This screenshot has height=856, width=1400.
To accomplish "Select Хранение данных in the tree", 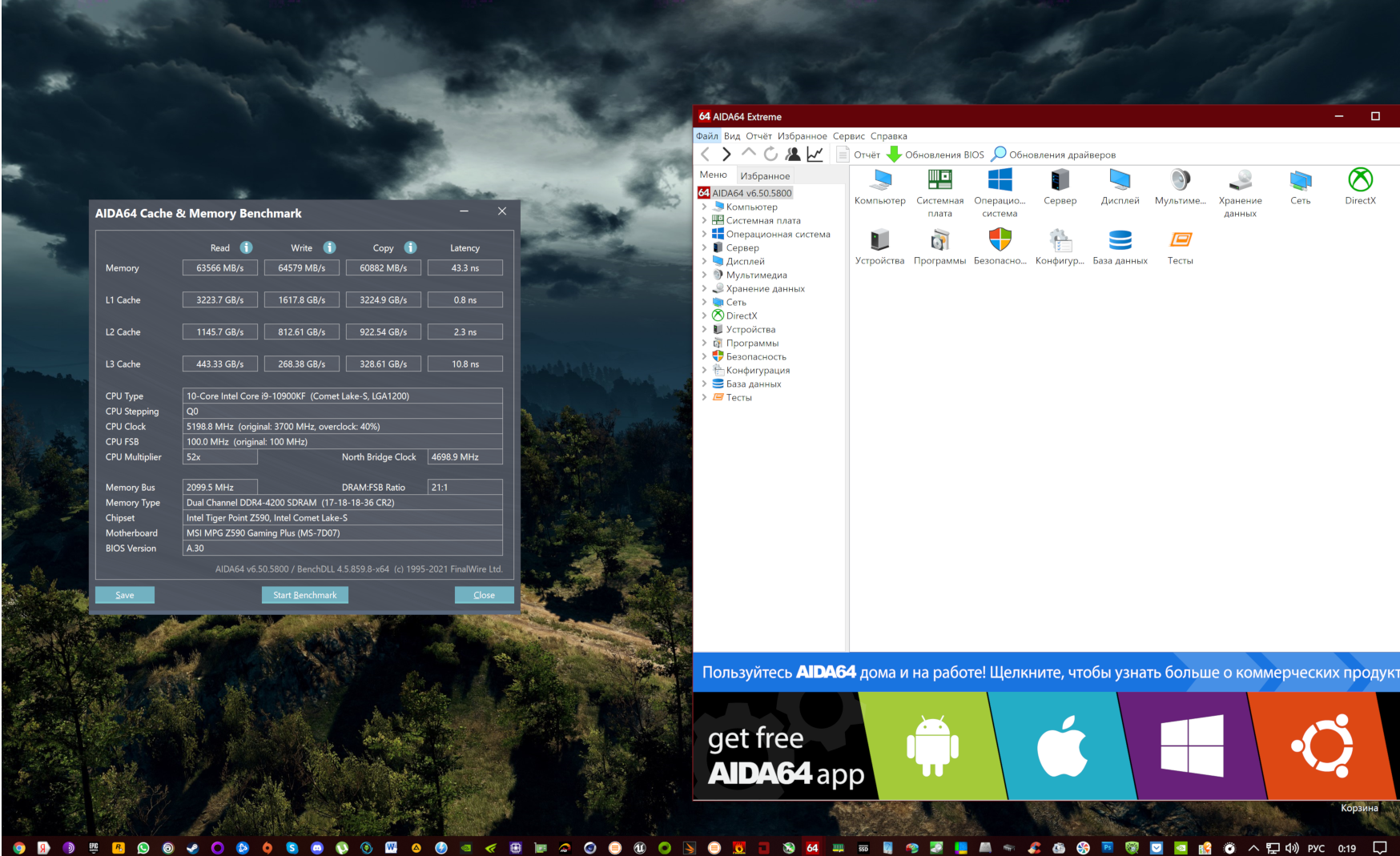I will (765, 288).
